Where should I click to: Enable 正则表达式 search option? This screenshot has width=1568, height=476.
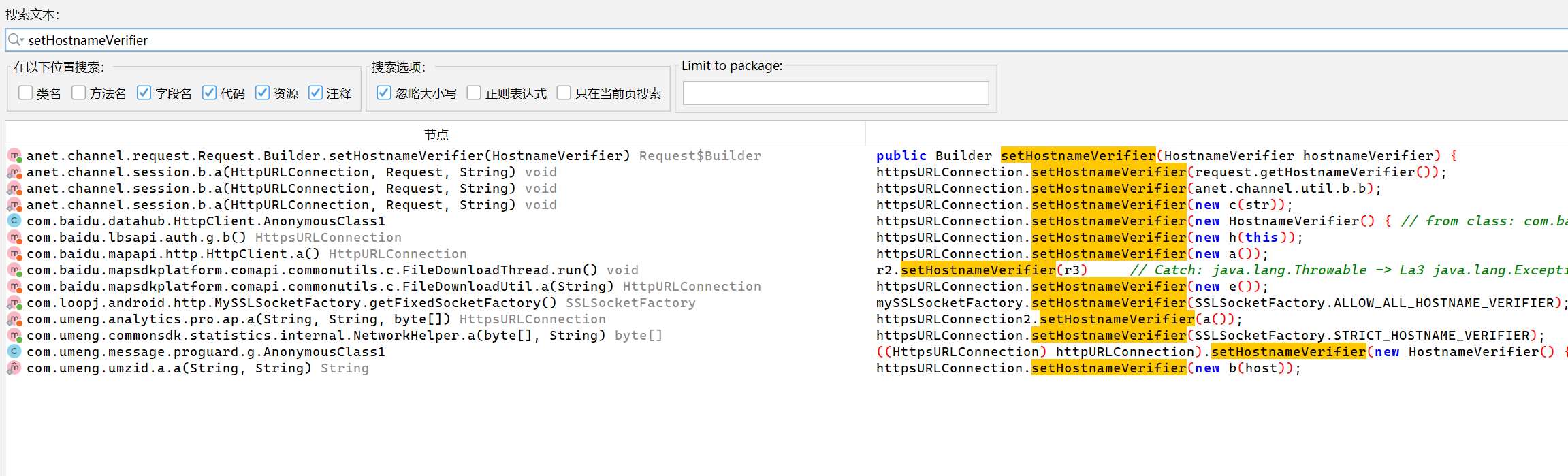click(475, 93)
